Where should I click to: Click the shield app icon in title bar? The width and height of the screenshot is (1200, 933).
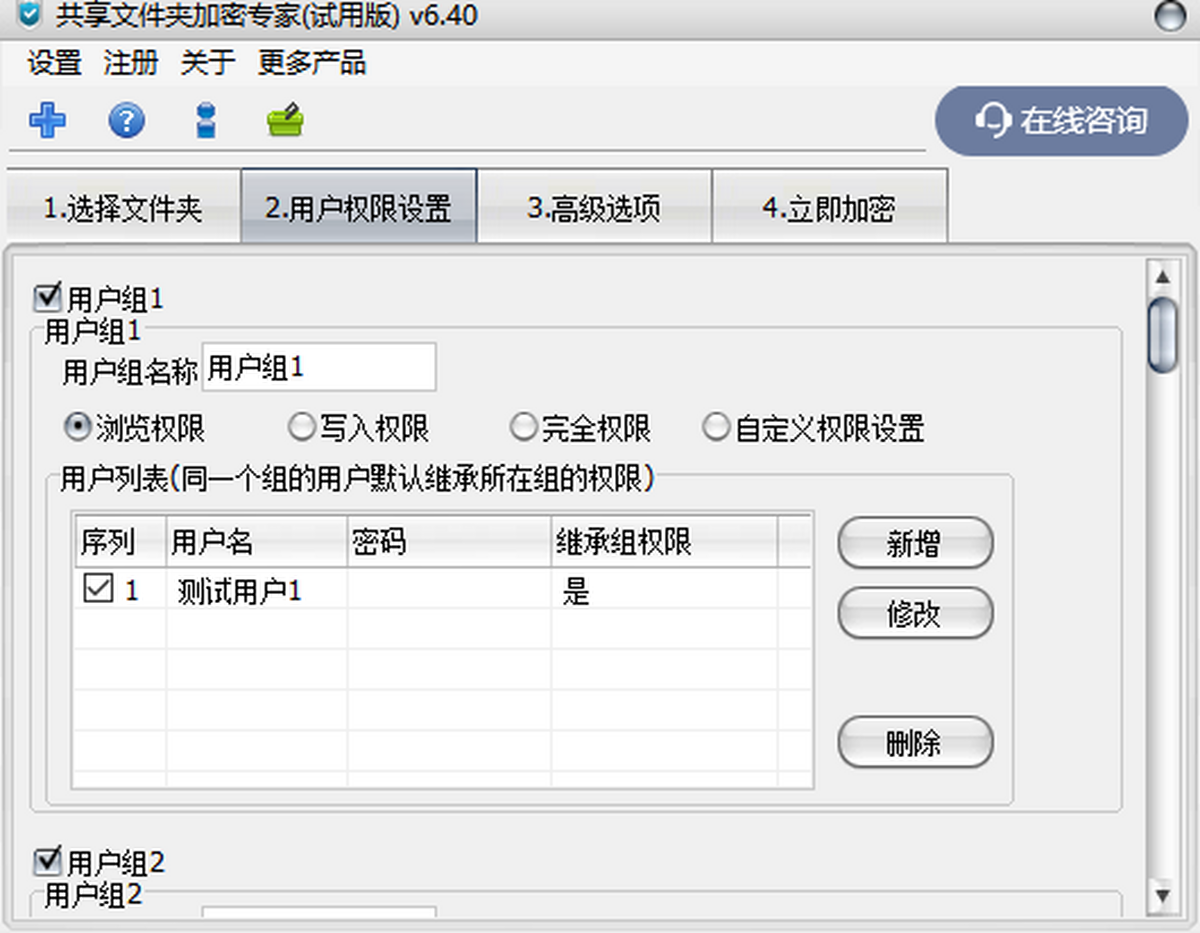[30, 16]
